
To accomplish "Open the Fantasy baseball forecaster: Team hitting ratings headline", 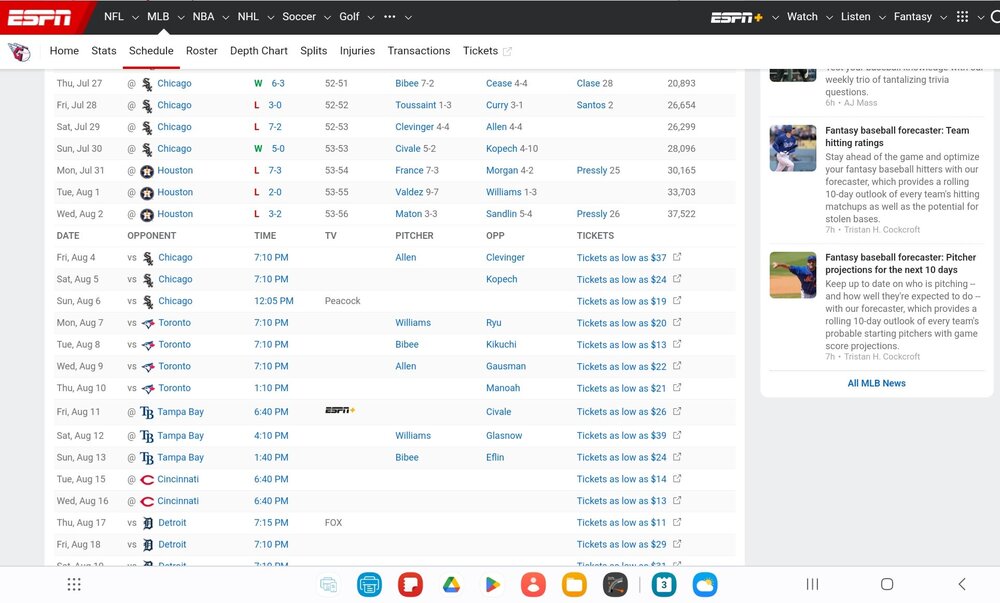I will [x=897, y=136].
